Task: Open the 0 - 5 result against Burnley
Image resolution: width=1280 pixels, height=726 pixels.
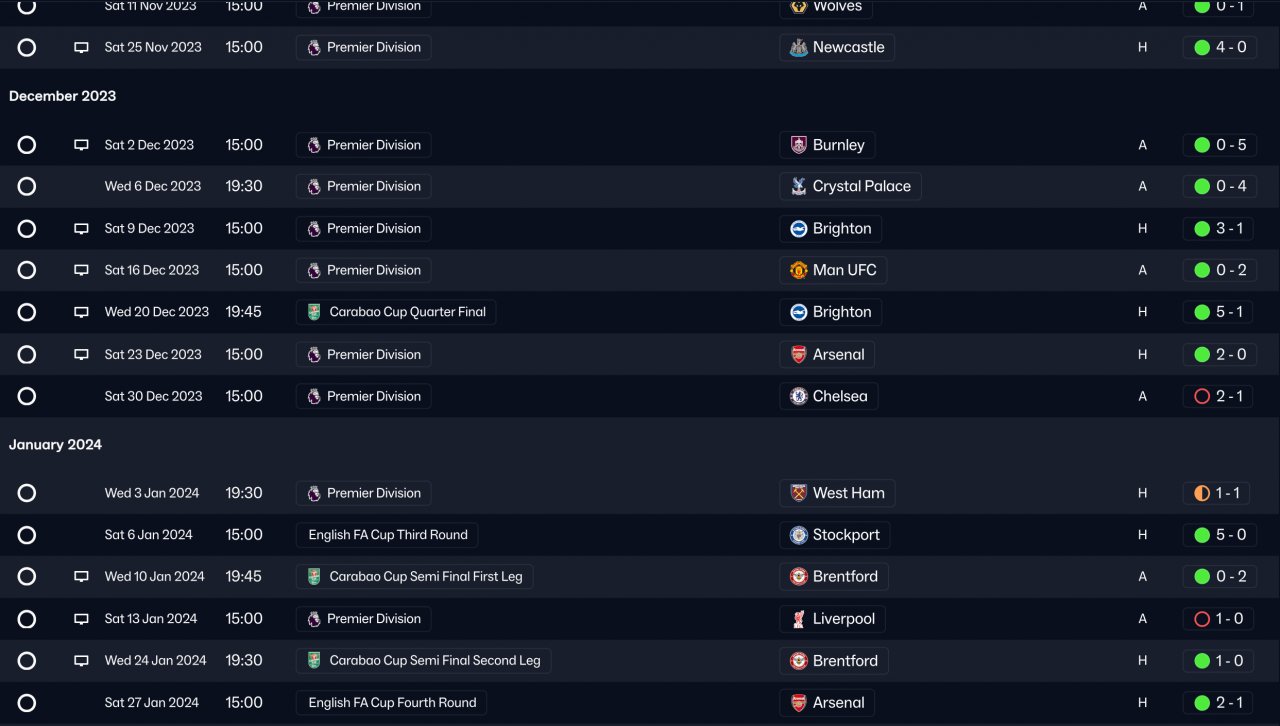Action: tap(1220, 145)
